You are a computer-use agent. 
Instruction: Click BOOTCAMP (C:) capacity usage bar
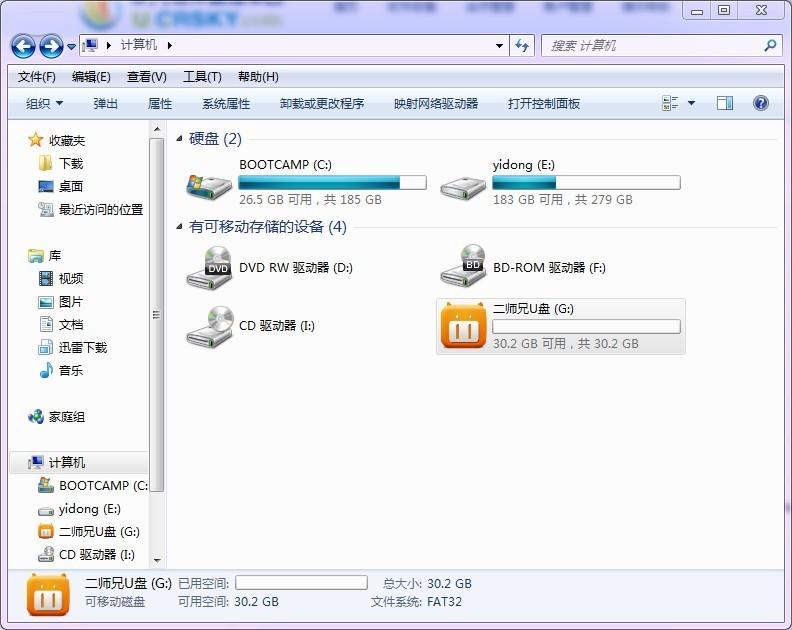(x=332, y=182)
